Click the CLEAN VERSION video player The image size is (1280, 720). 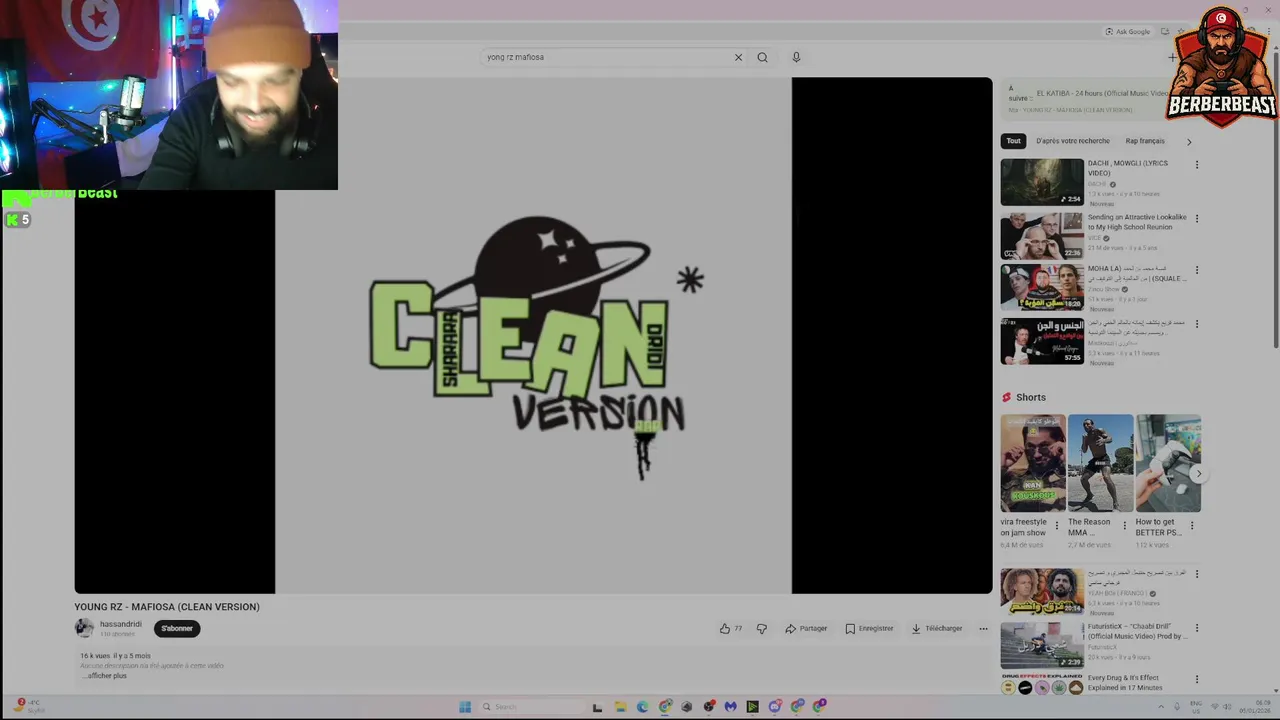533,336
